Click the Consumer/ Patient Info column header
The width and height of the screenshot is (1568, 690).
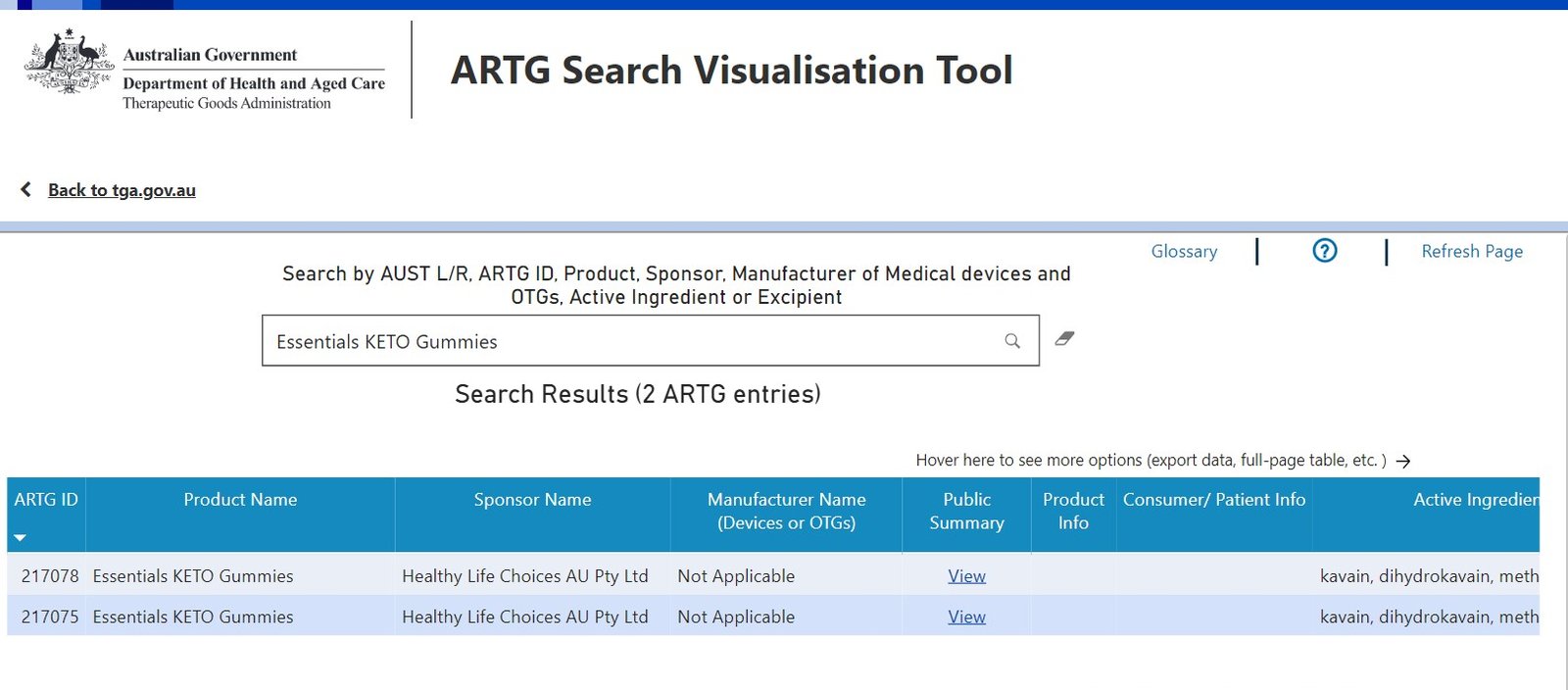pos(1213,500)
